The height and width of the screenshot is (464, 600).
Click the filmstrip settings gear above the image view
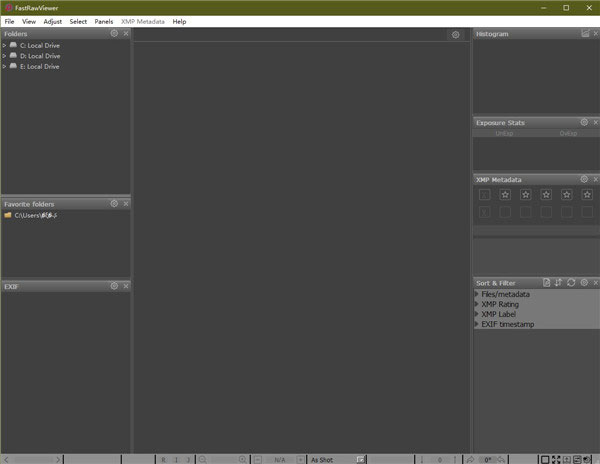(x=455, y=35)
